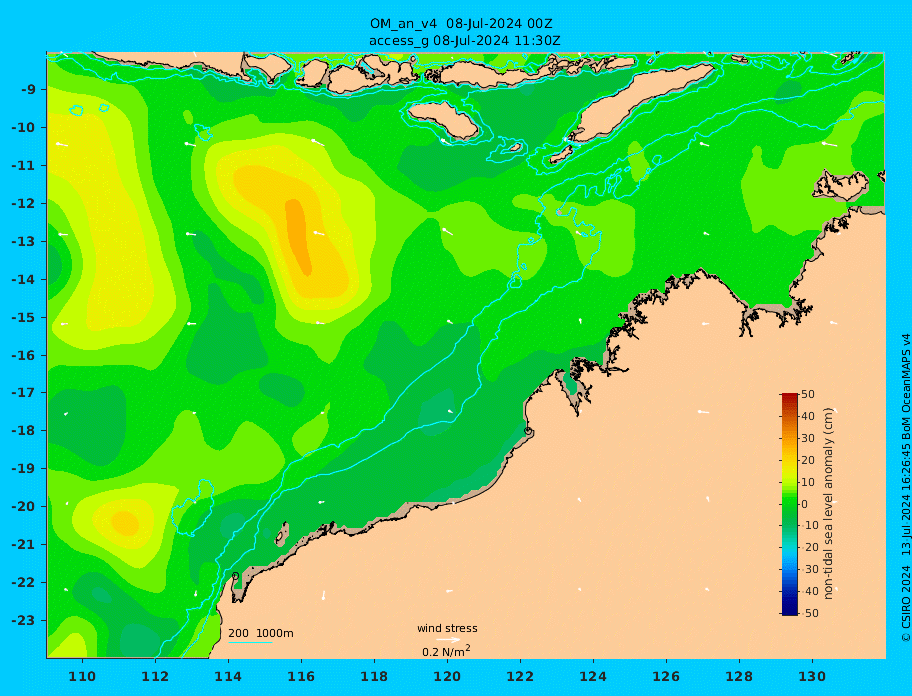Image resolution: width=912 pixels, height=696 pixels.
Task: Click latitude axis label "-18"
Action: [x=23, y=431]
